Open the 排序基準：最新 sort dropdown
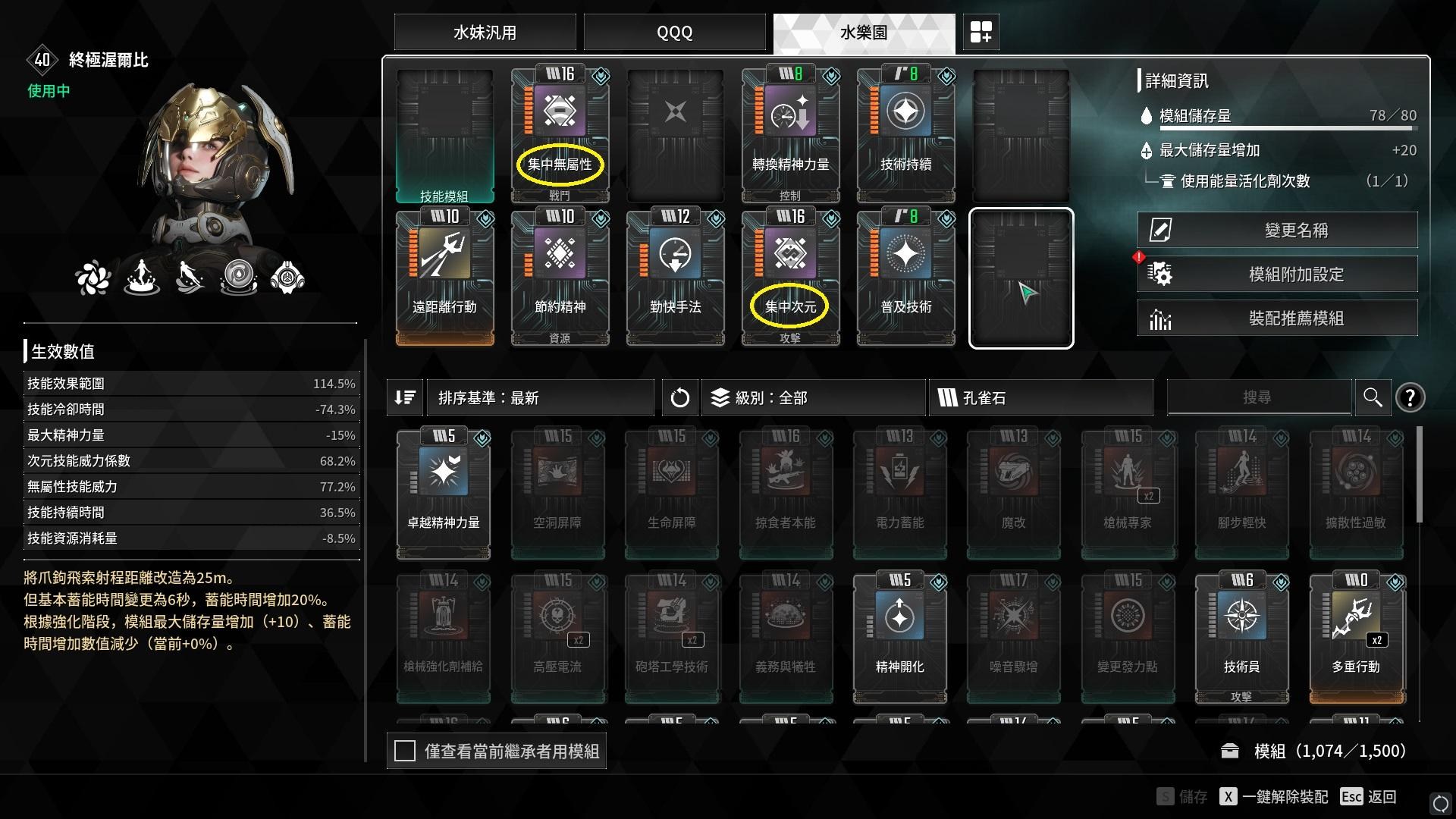The width and height of the screenshot is (1456, 819). [x=540, y=397]
